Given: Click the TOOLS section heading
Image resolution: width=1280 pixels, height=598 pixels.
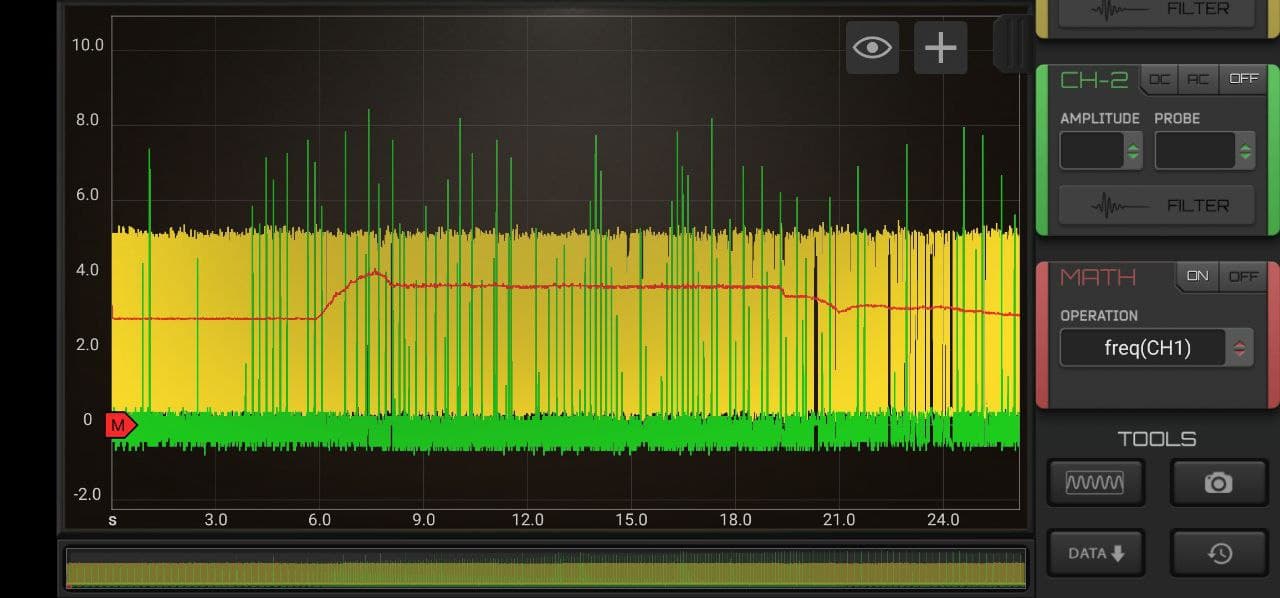Looking at the screenshot, I should [1157, 439].
